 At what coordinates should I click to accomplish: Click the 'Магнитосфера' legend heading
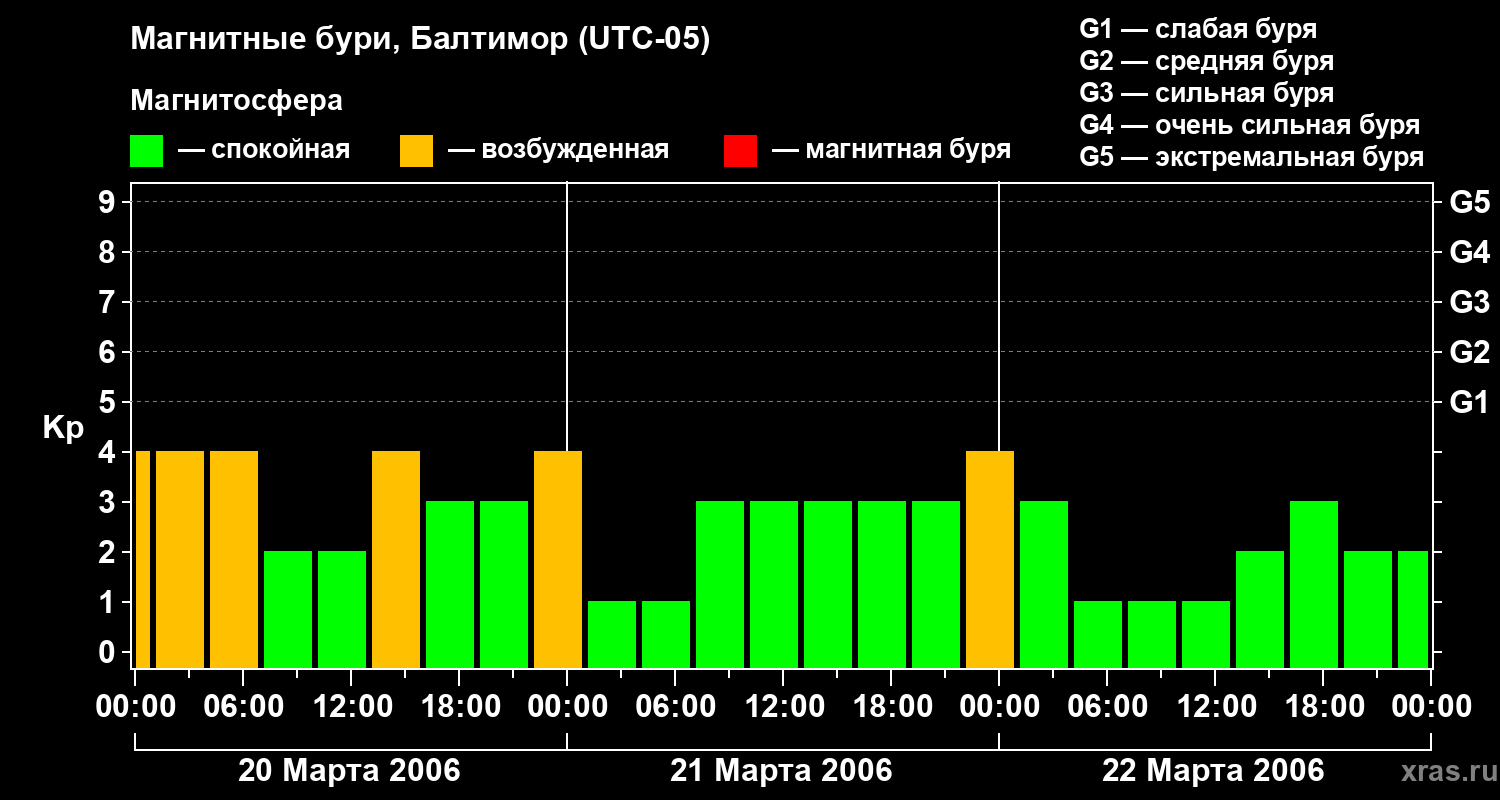tap(236, 101)
